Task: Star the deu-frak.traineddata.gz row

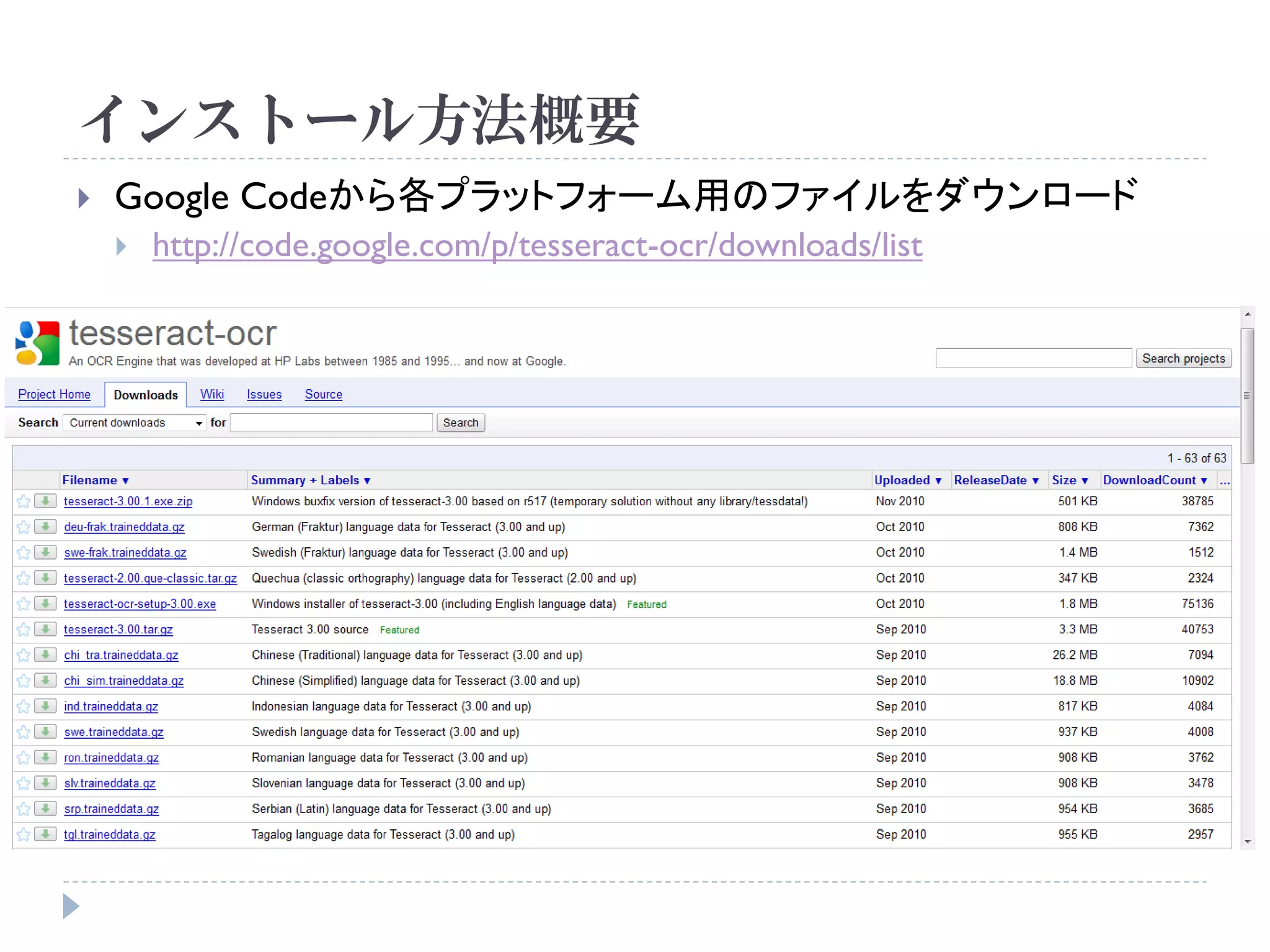Action: tap(24, 527)
